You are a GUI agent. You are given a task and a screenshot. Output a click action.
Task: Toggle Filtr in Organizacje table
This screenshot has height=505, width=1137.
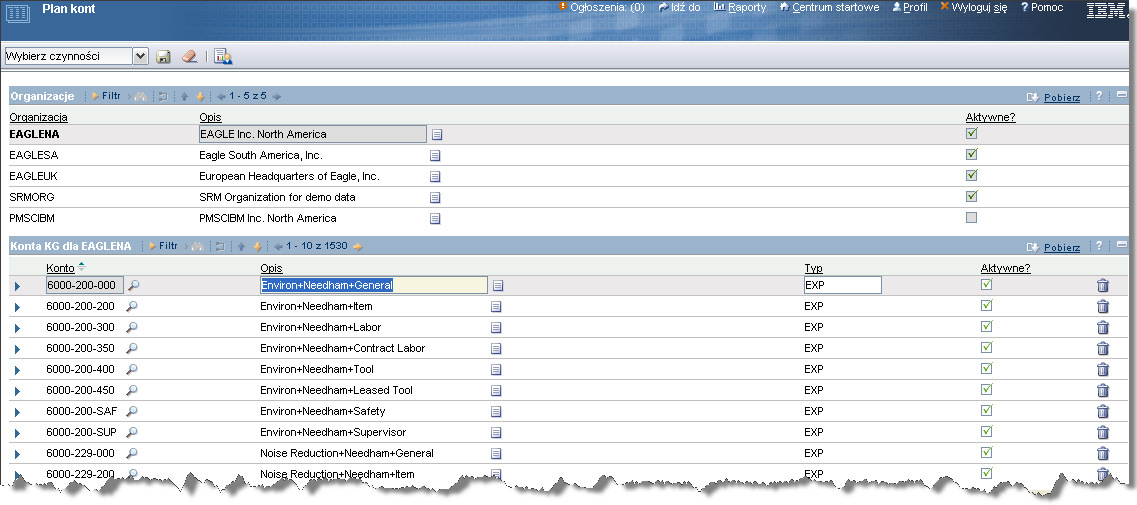click(106, 96)
